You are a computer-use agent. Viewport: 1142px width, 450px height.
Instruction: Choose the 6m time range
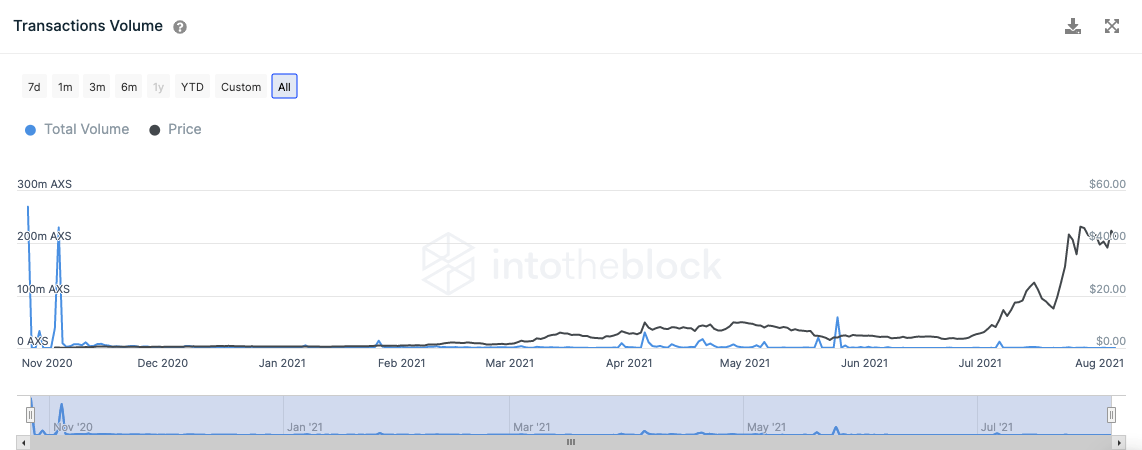129,87
